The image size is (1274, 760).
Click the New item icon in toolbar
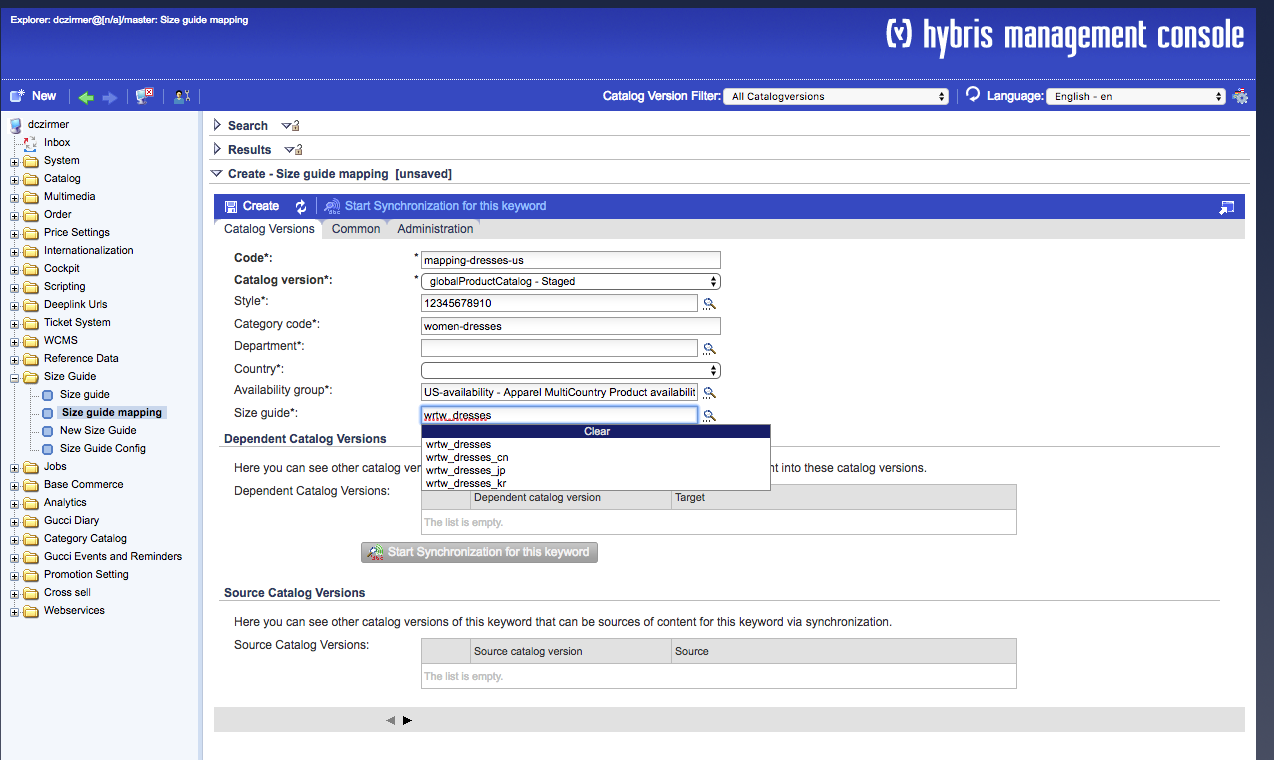coord(17,96)
